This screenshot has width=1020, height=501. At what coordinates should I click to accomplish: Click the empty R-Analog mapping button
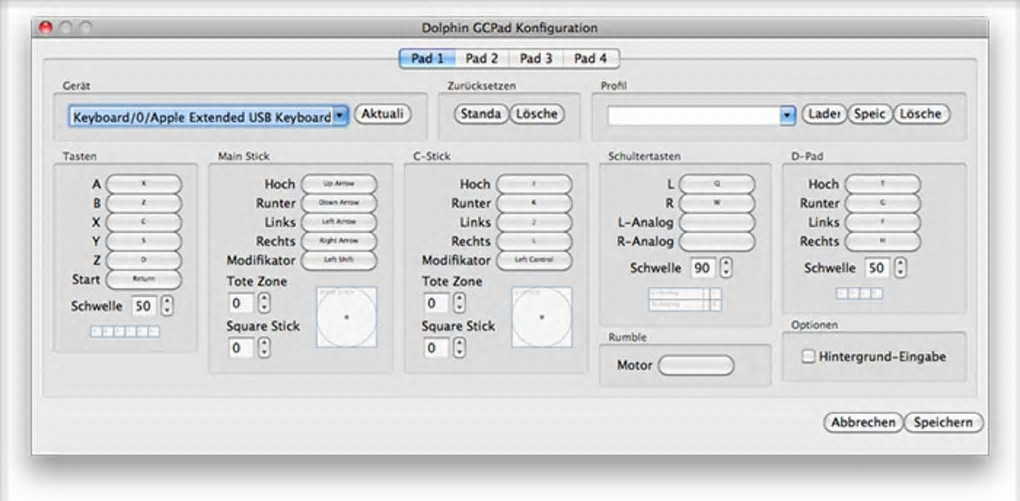click(717, 241)
